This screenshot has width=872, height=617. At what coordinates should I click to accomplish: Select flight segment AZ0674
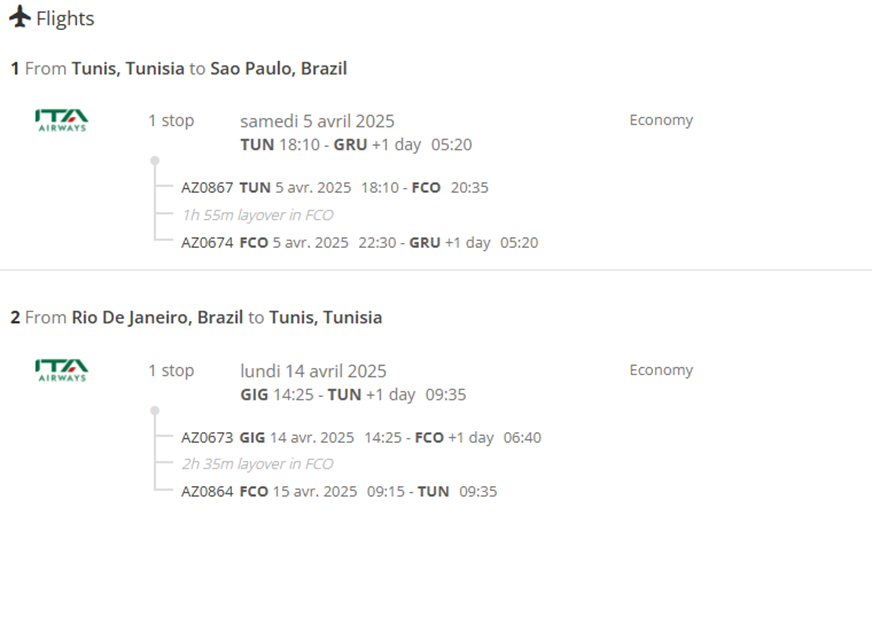359,243
